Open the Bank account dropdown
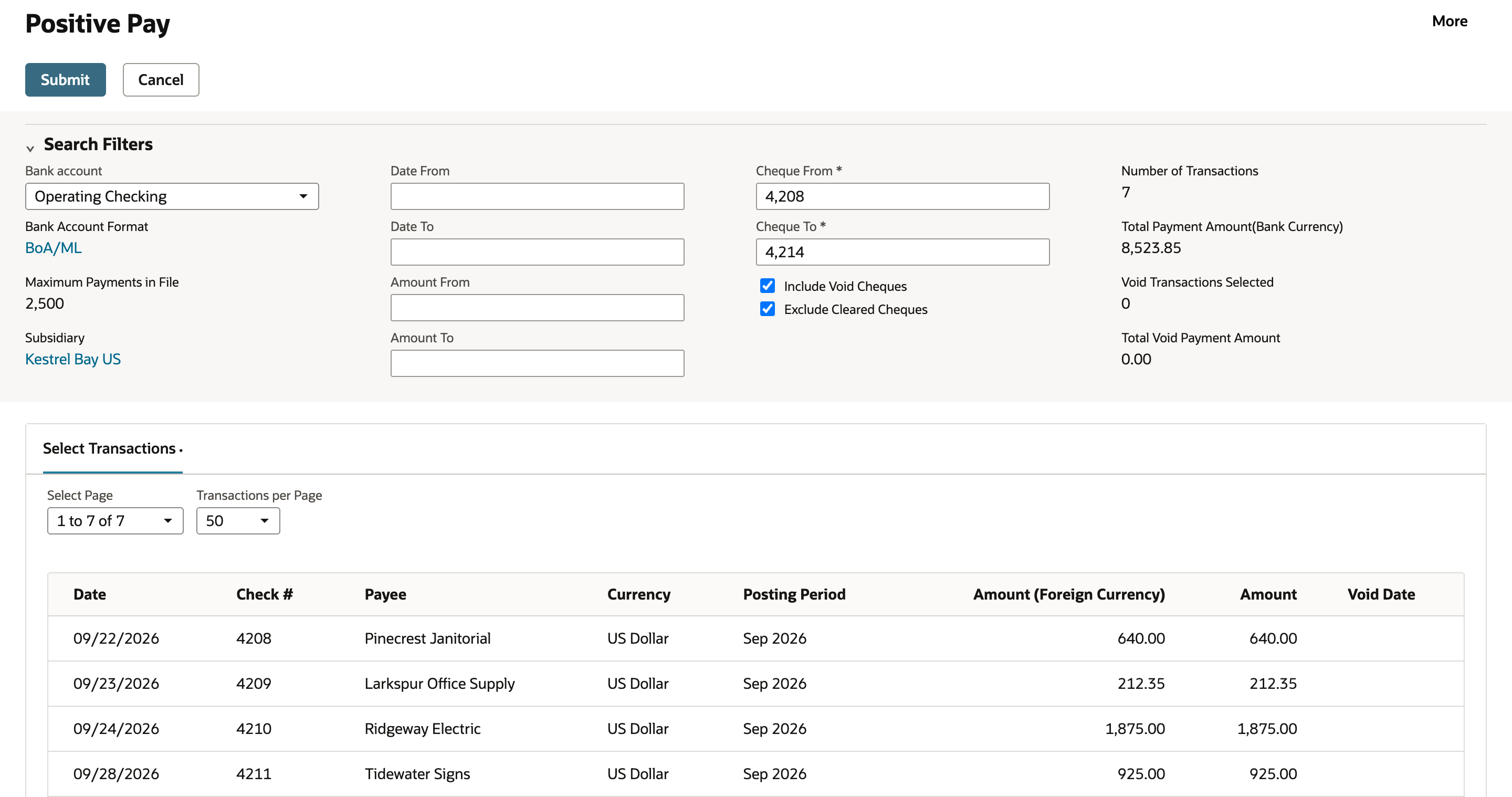This screenshot has width=1512, height=797. pos(172,196)
